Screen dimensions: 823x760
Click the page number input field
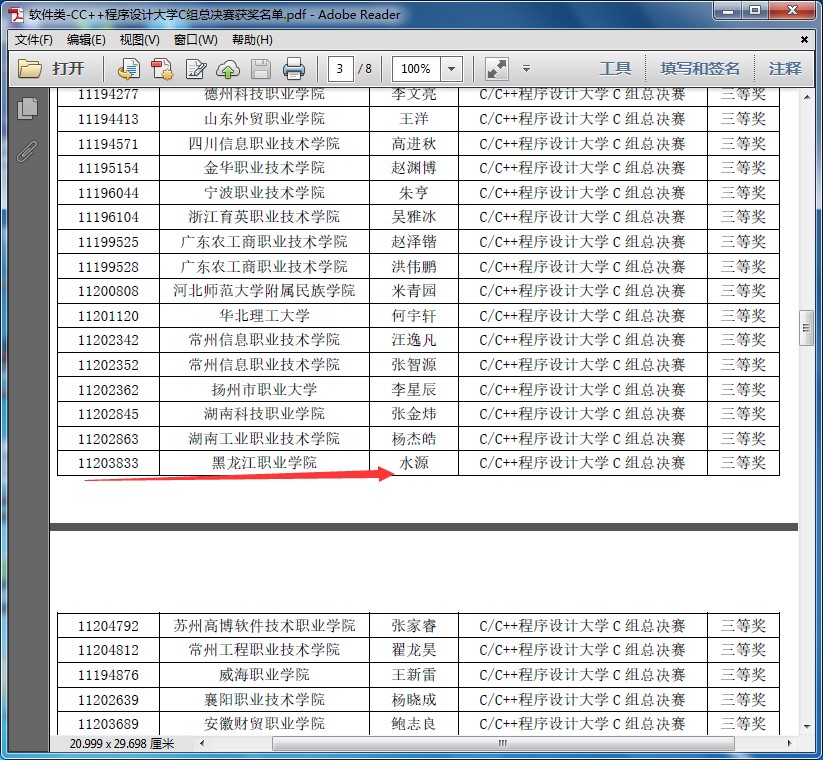(x=342, y=69)
